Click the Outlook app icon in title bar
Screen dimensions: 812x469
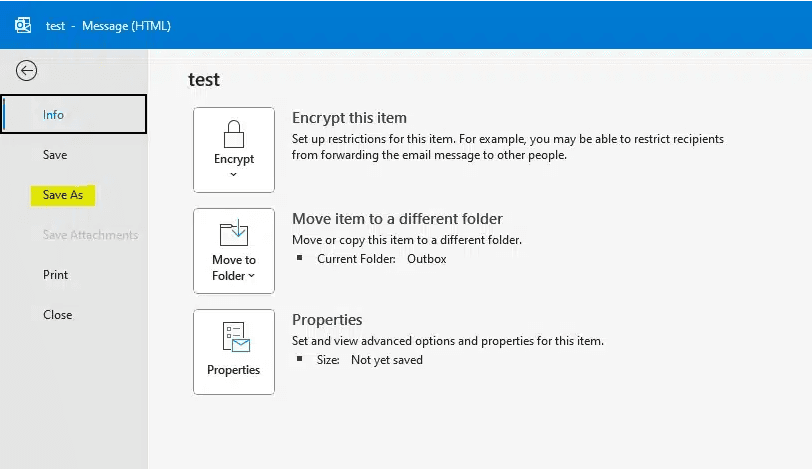pyautogui.click(x=22, y=25)
